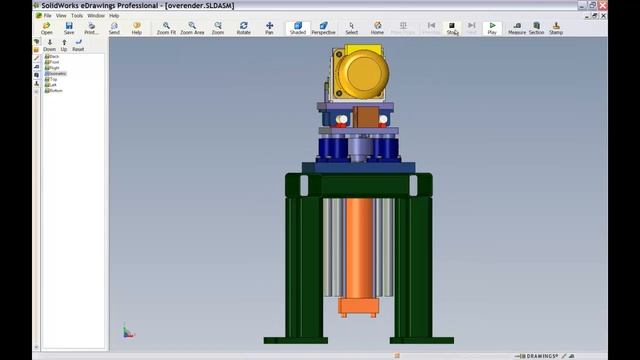This screenshot has width=640, height=360.
Task: Move view Up in list
Action: pos(64,45)
